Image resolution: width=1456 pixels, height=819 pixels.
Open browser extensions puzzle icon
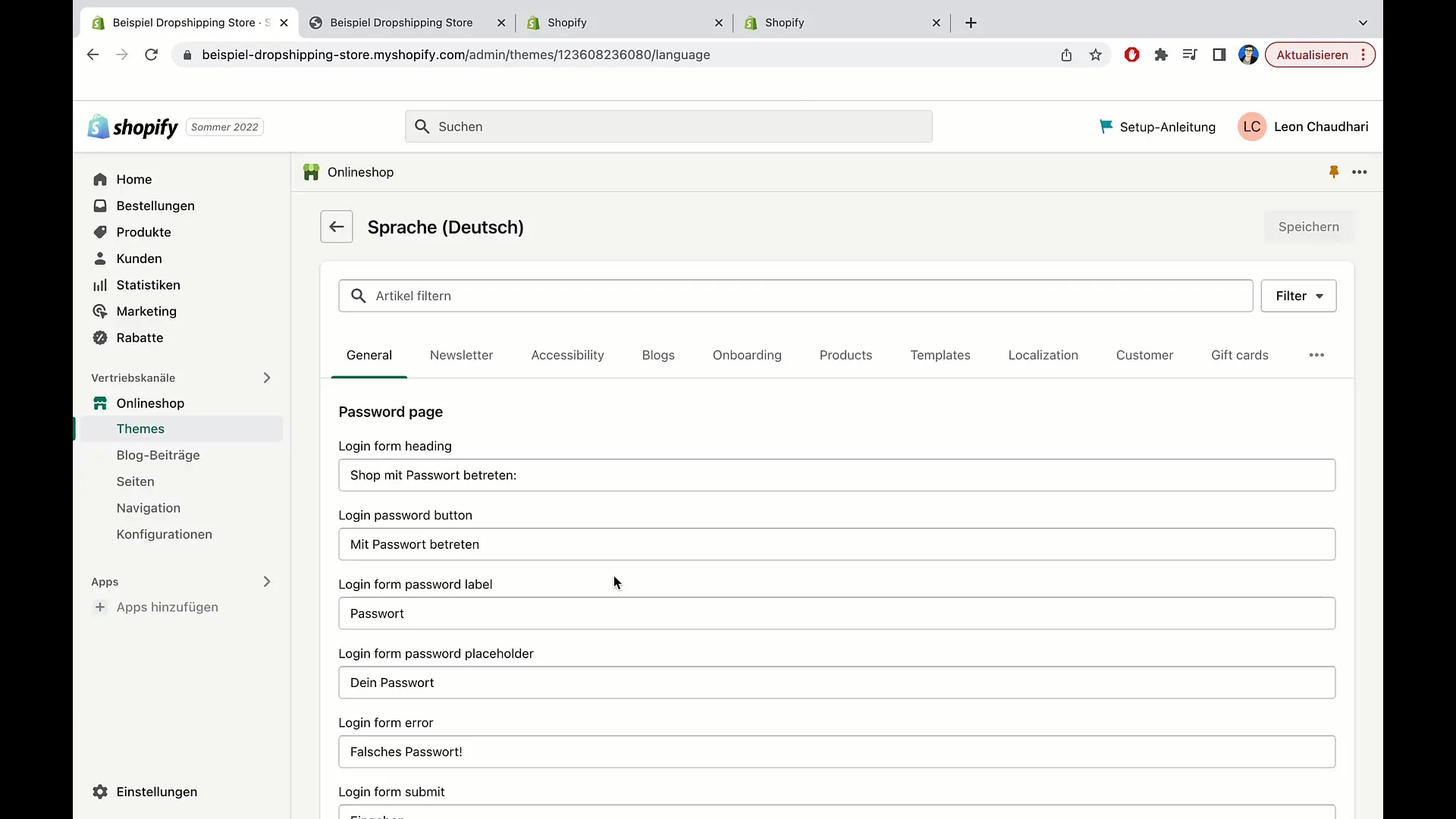(1161, 55)
